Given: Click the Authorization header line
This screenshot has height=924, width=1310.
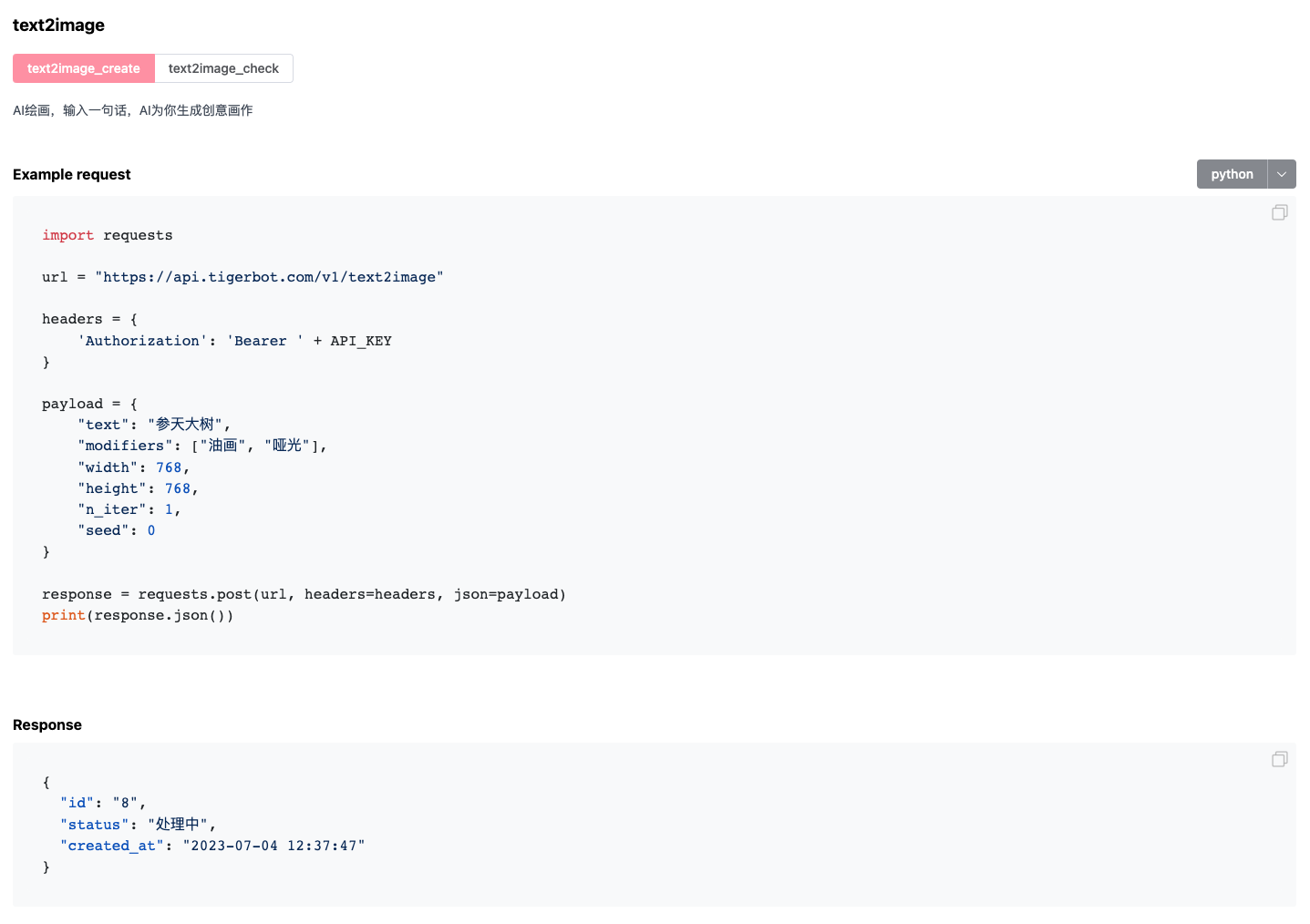Looking at the screenshot, I should pyautogui.click(x=142, y=340).
